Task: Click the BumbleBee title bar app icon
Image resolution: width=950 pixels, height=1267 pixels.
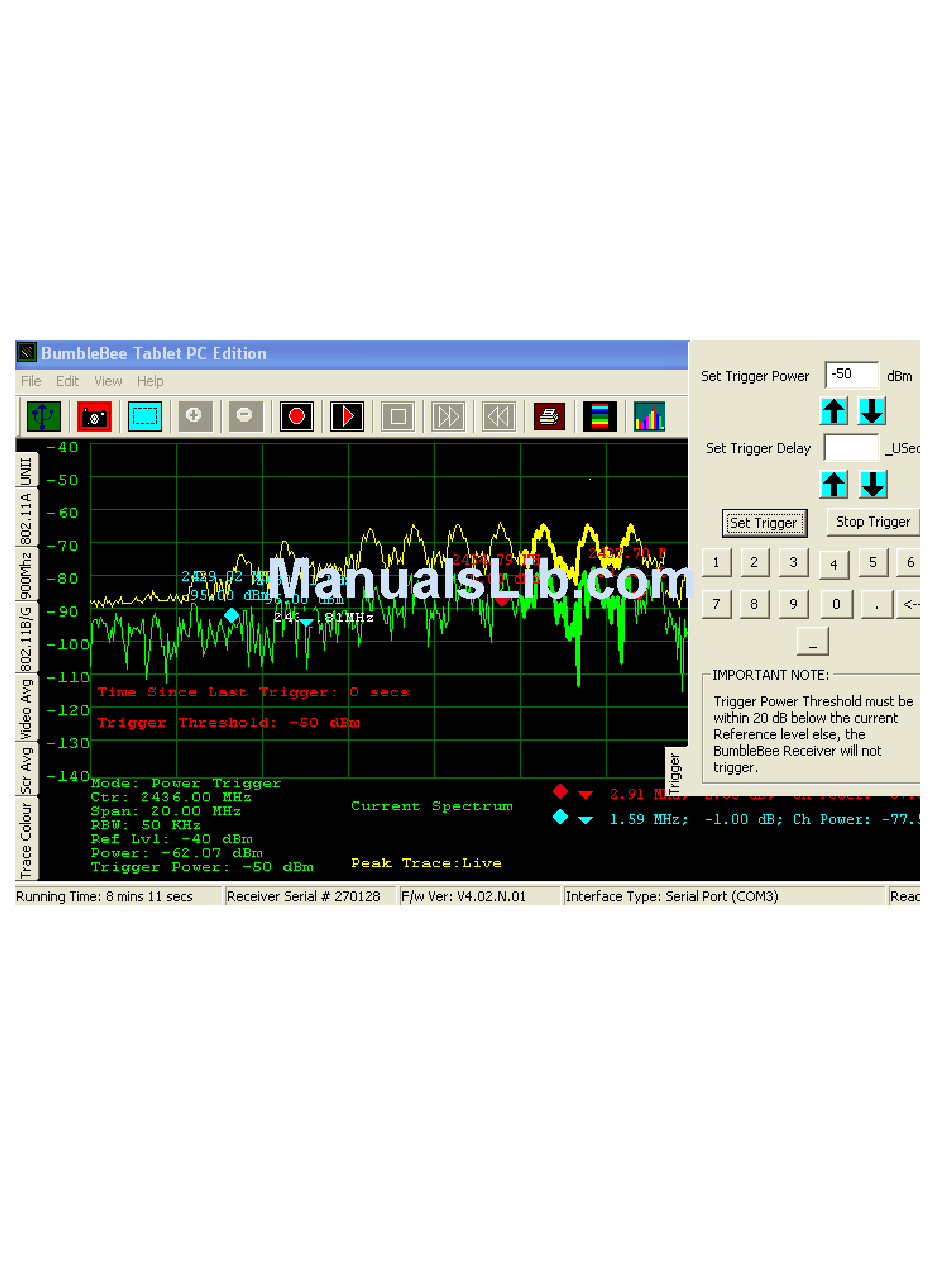Action: pyautogui.click(x=28, y=353)
